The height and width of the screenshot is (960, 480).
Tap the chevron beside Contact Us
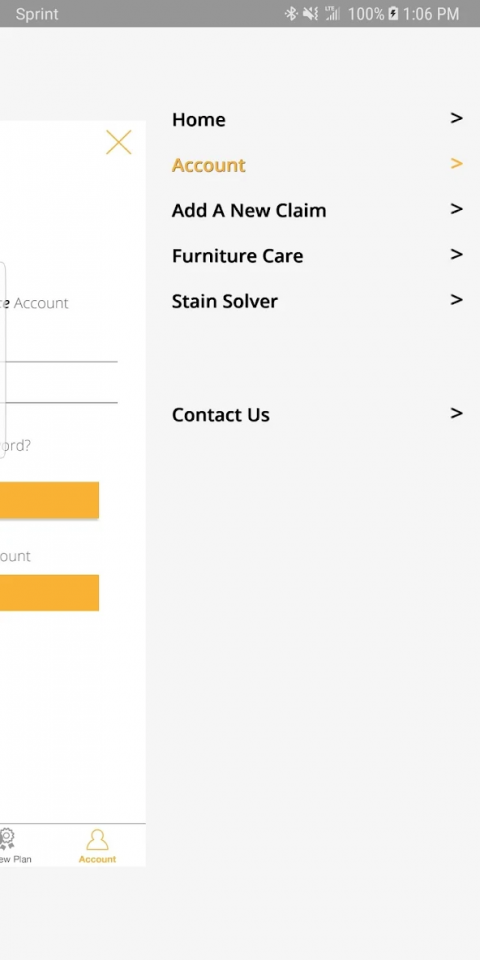[x=456, y=413]
